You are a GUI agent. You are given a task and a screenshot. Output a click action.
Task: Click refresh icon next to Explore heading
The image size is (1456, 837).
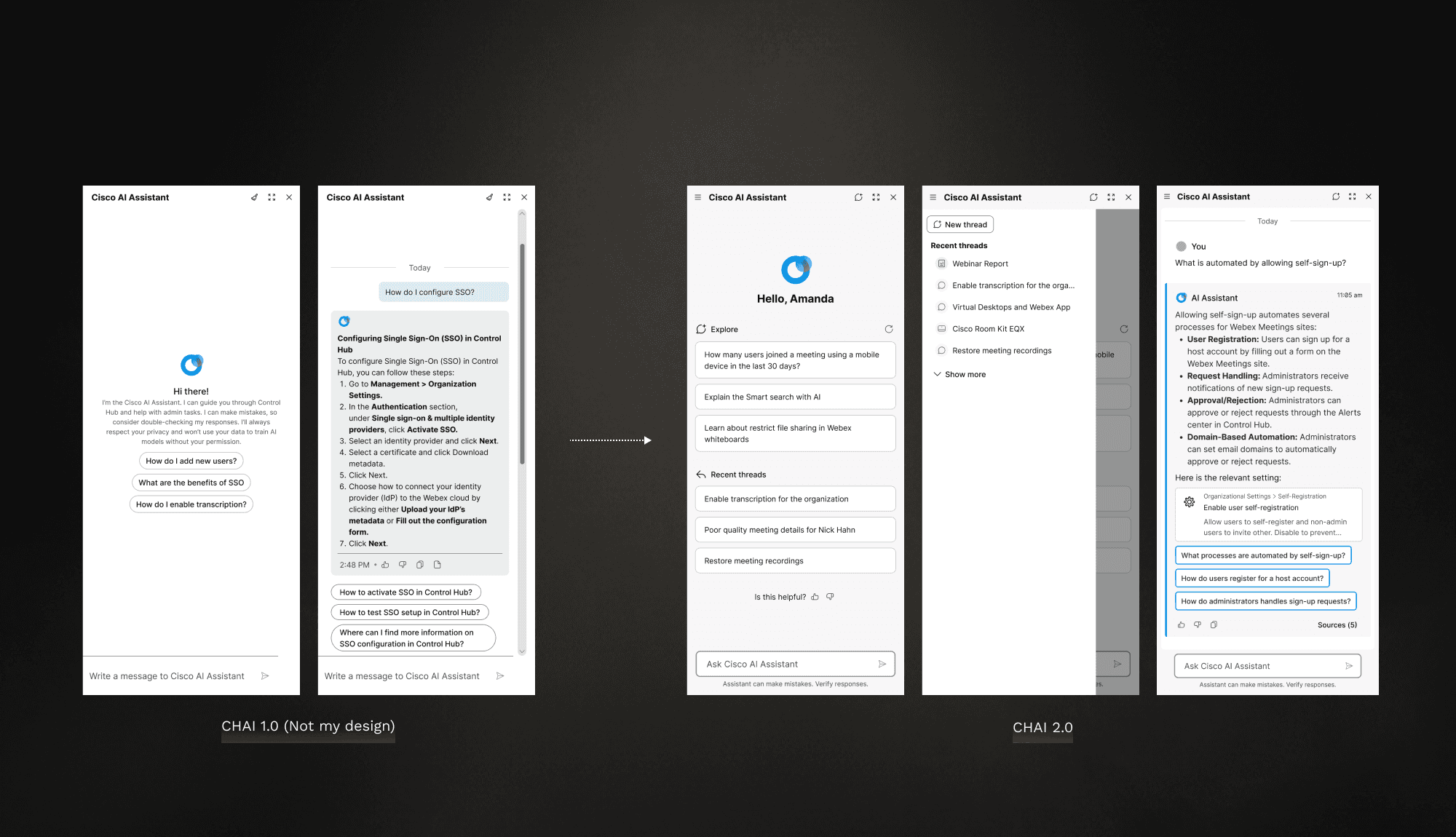[x=888, y=329]
